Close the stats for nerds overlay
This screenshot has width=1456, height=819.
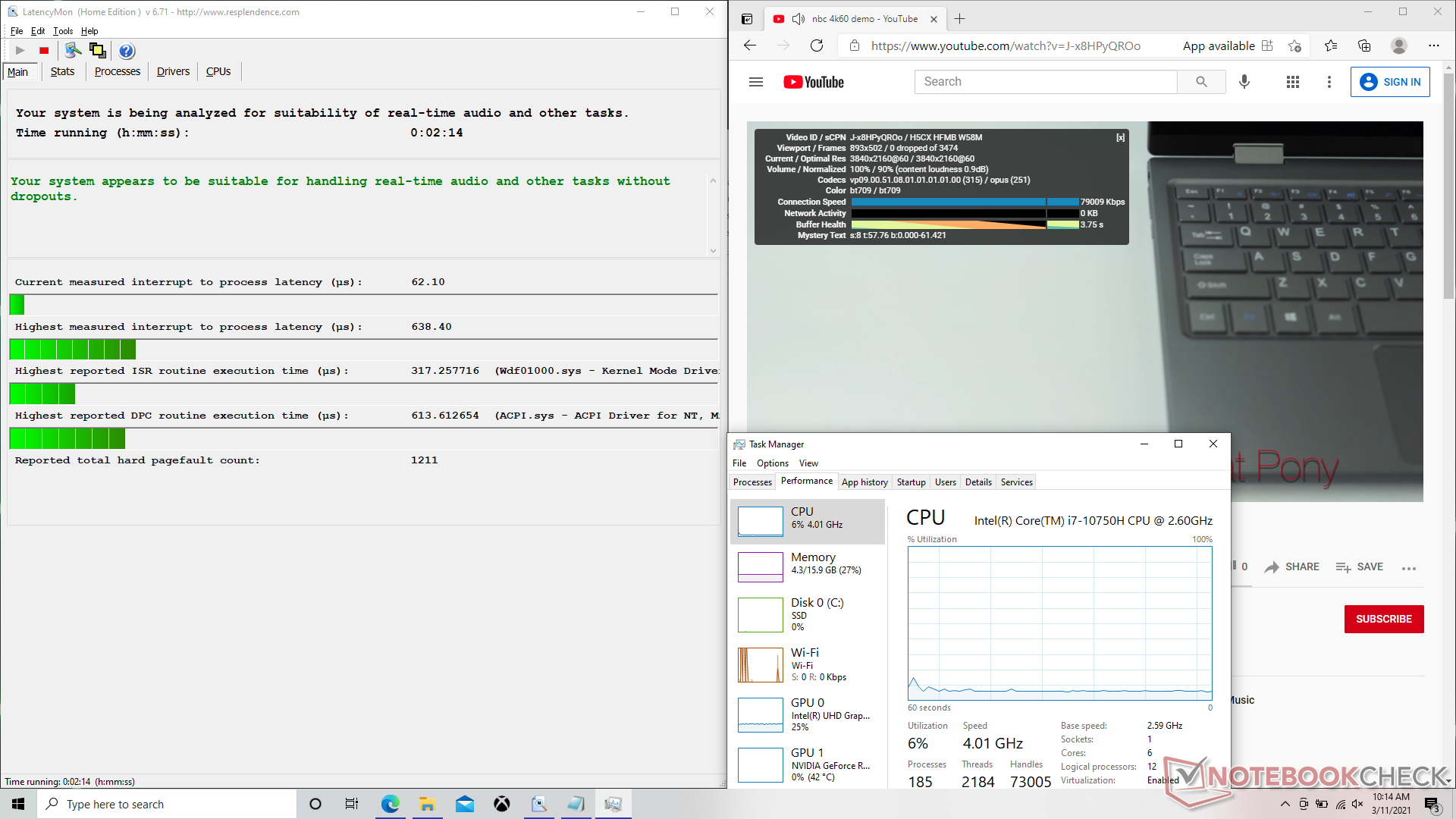tap(1120, 138)
